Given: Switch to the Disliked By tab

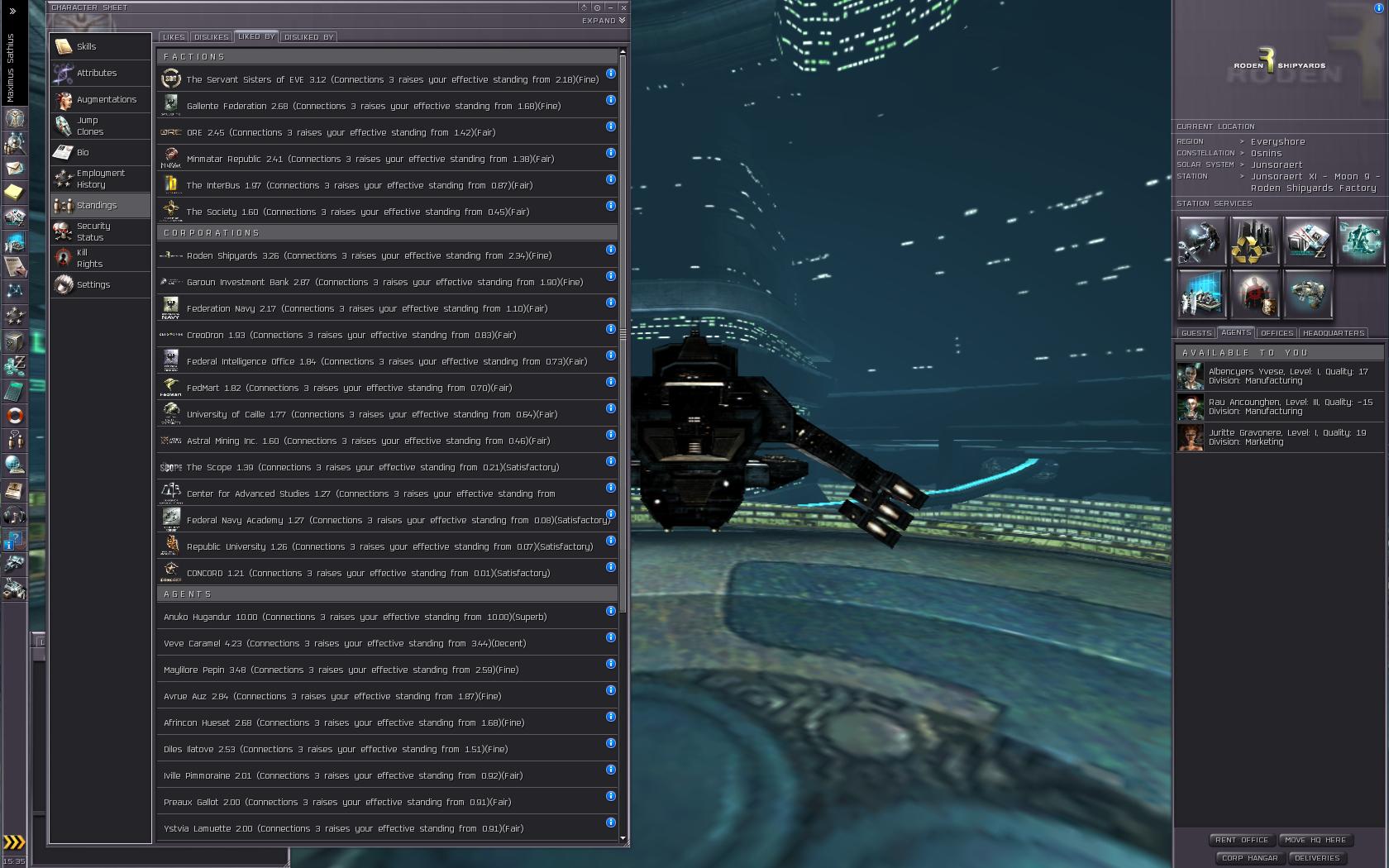Looking at the screenshot, I should click(x=308, y=37).
